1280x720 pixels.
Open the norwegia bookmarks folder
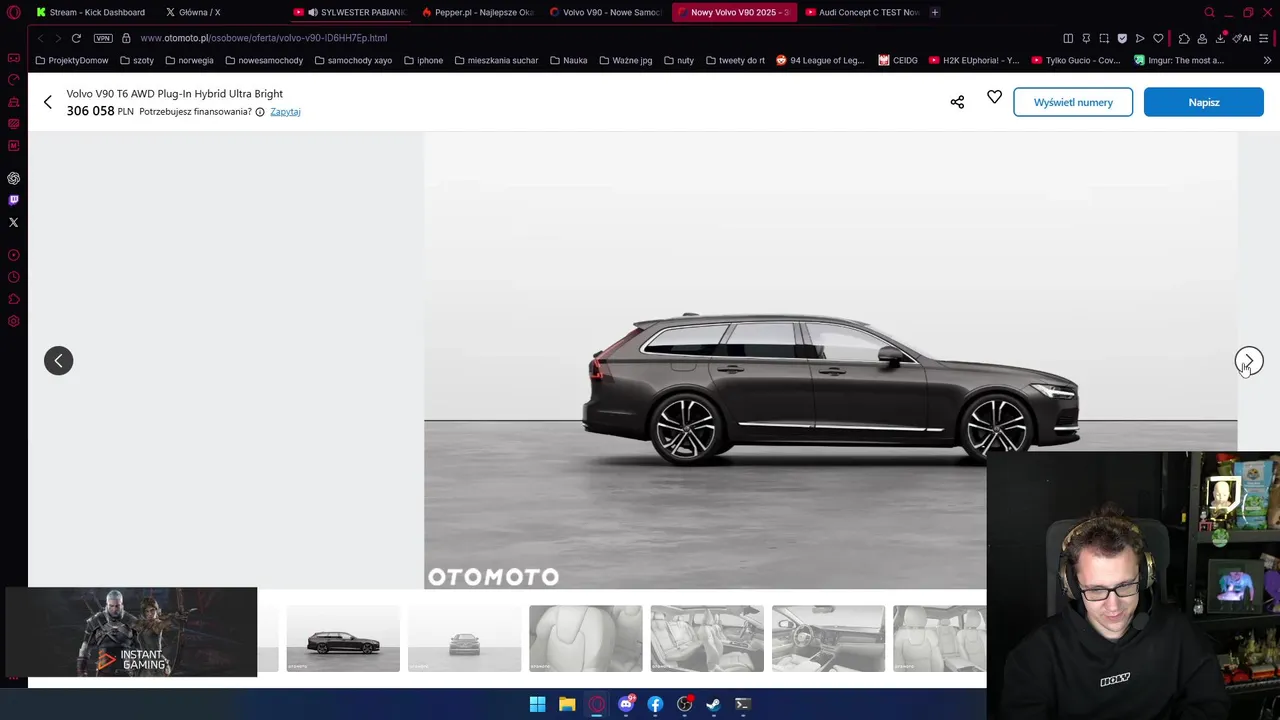[189, 60]
